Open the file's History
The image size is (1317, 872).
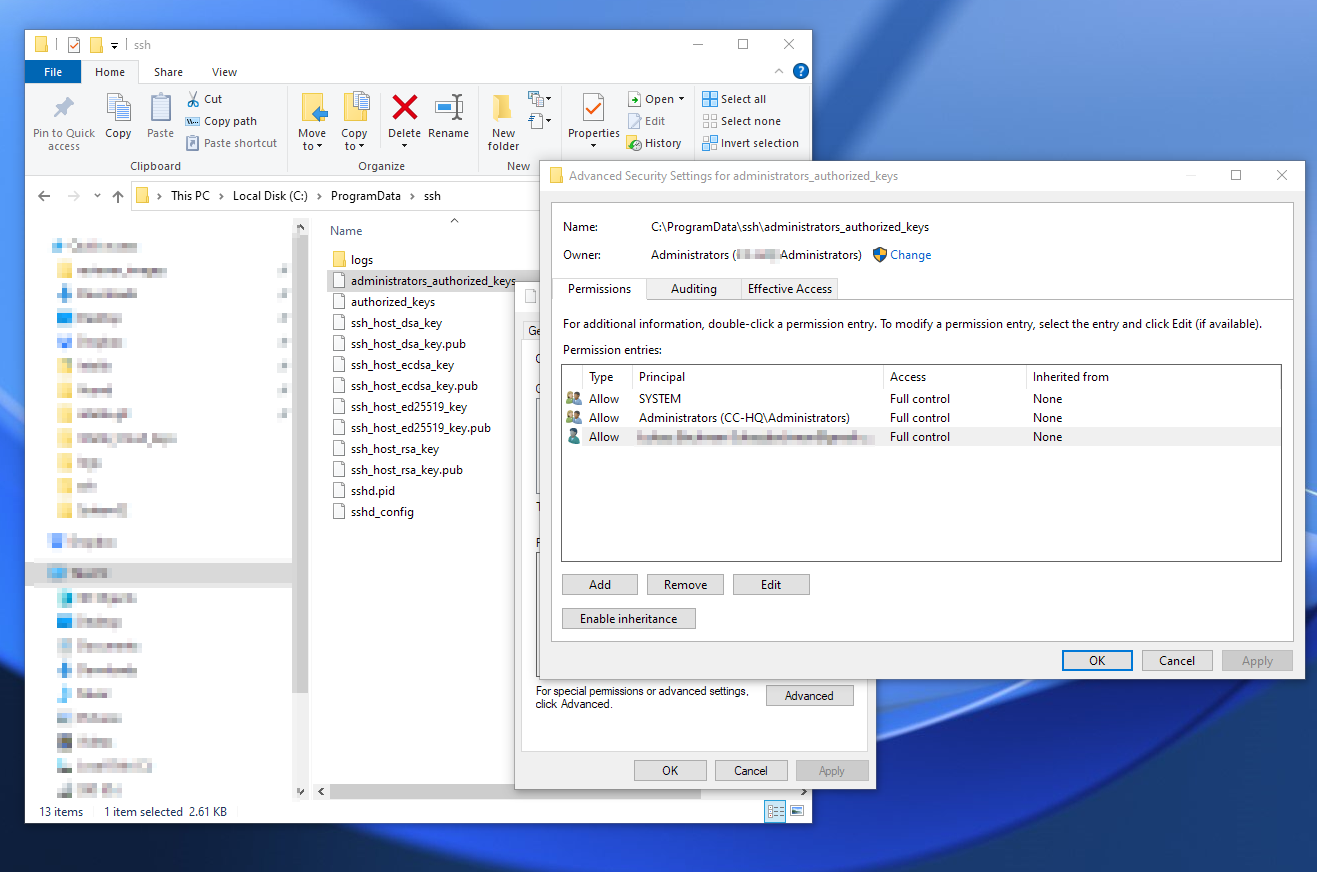tap(654, 142)
